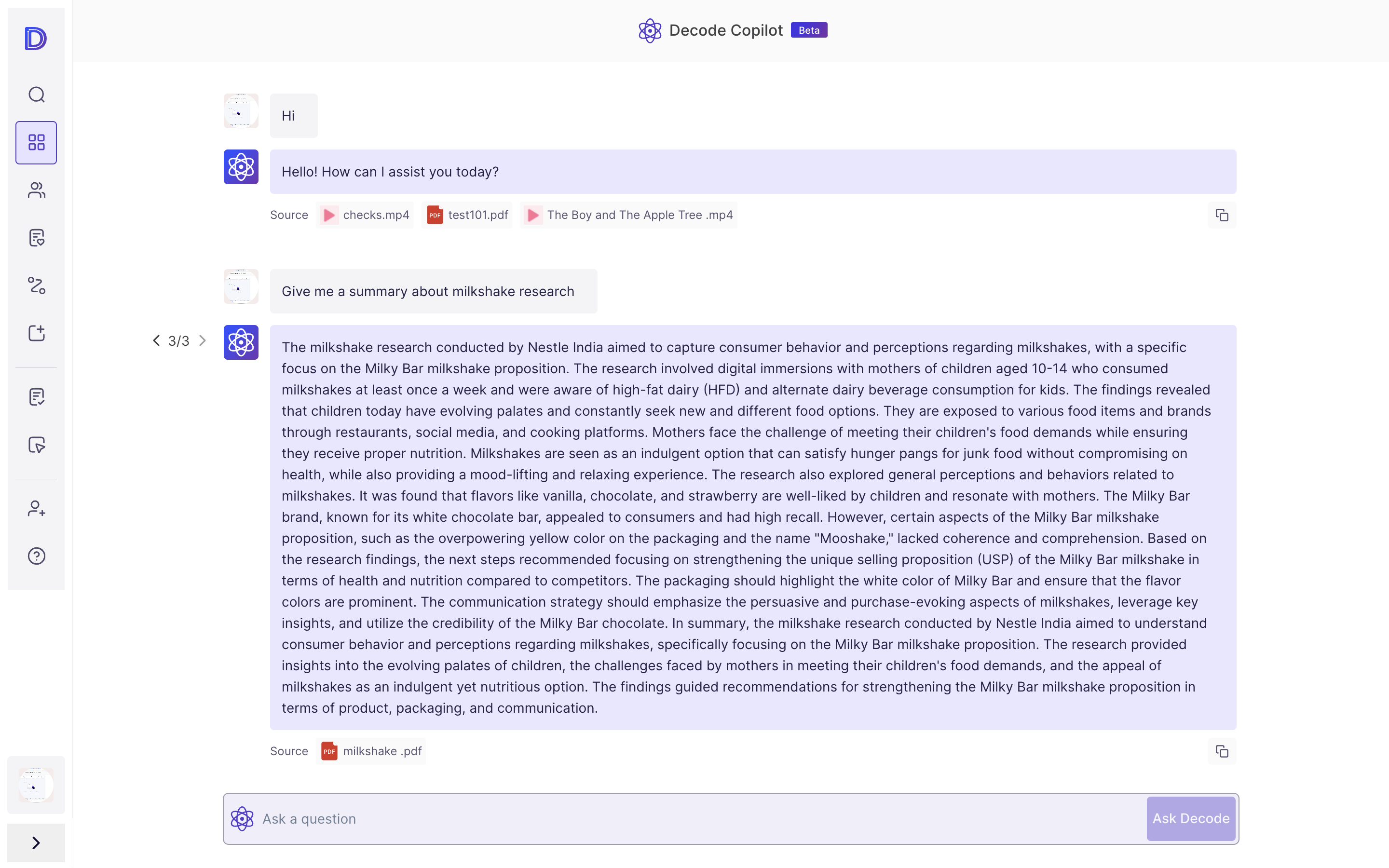Viewport: 1389px width, 868px height.
Task: Open the checks.mp4 source file
Action: pos(365,215)
